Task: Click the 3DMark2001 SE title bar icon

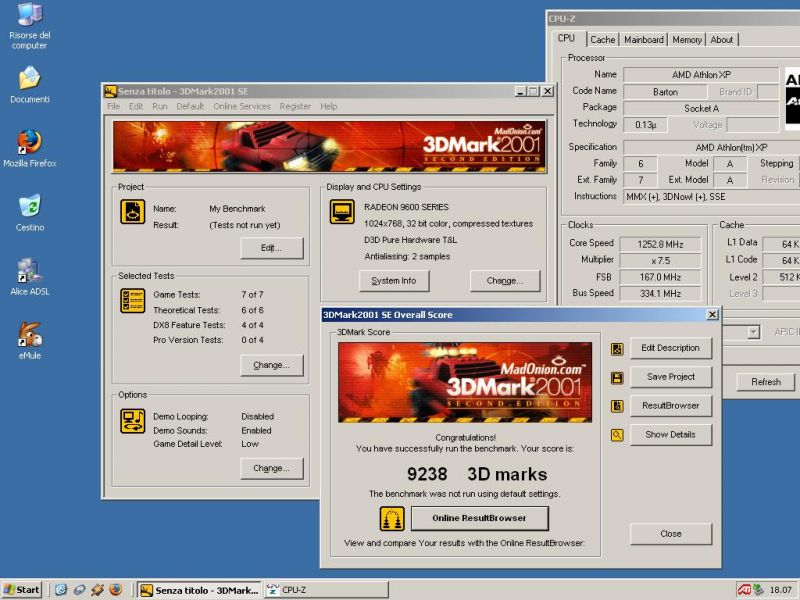Action: (111, 91)
